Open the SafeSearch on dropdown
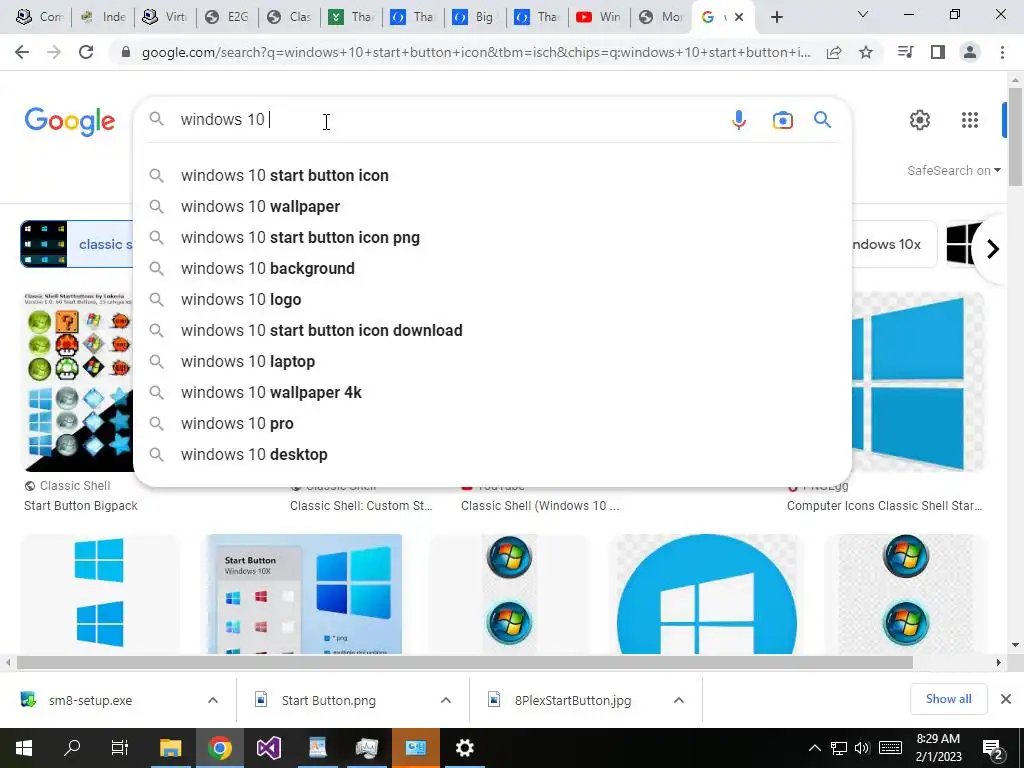1024x768 pixels. (953, 170)
